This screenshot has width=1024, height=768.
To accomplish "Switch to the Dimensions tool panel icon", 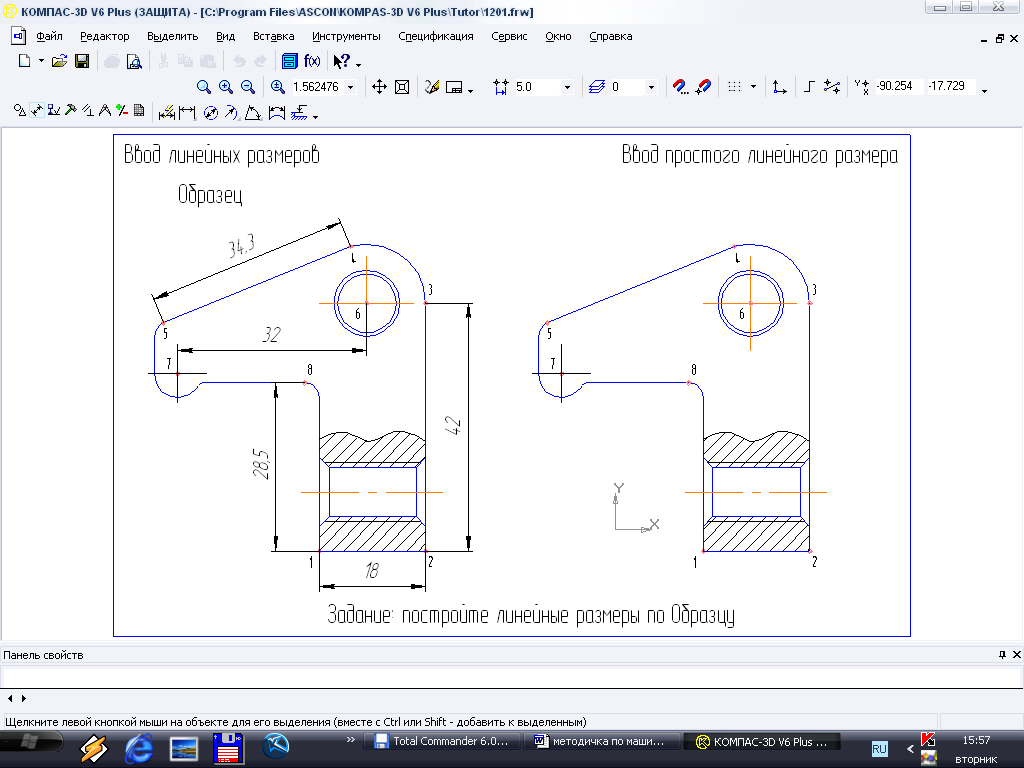I will 37,110.
